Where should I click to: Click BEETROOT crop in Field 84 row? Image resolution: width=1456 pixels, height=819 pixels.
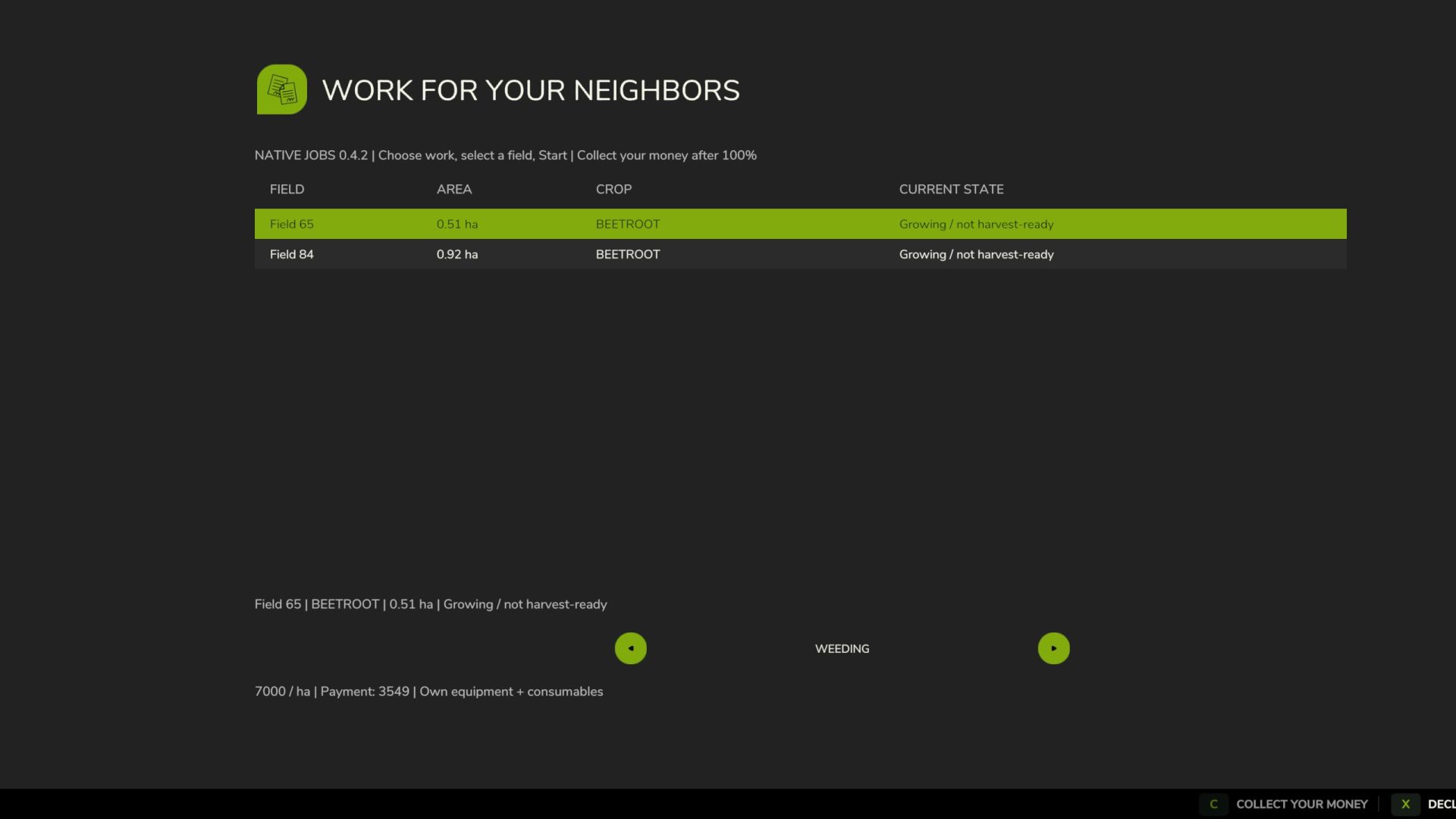[x=628, y=255]
